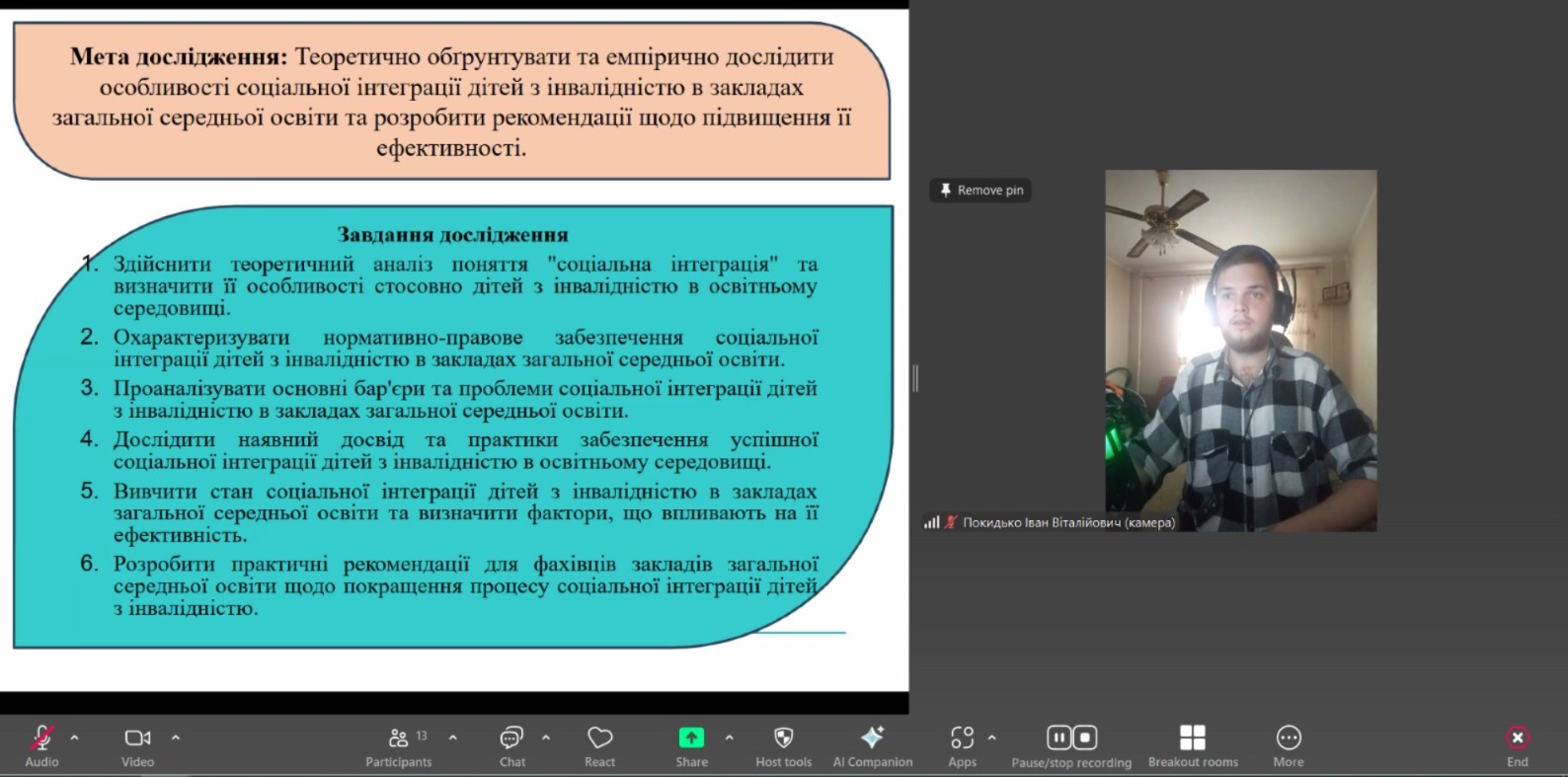Toggle the Video camera button
Screen dimensions: 1568x777
point(137,738)
